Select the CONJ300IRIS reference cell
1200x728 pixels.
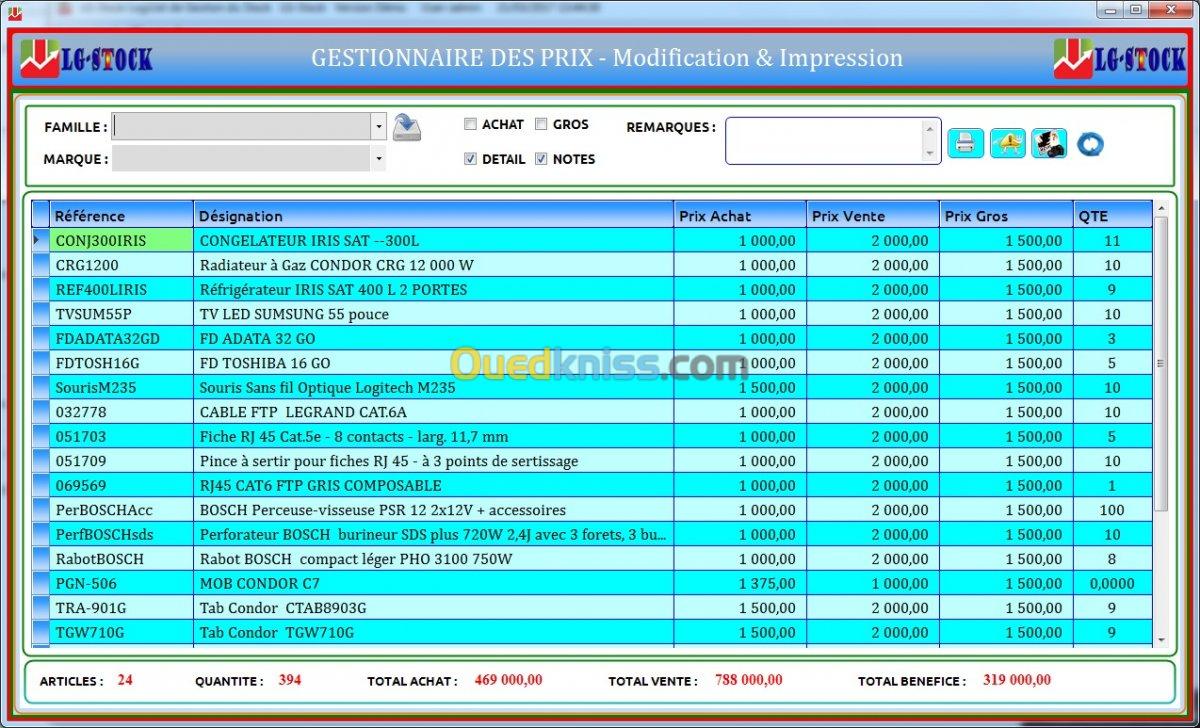[121, 241]
